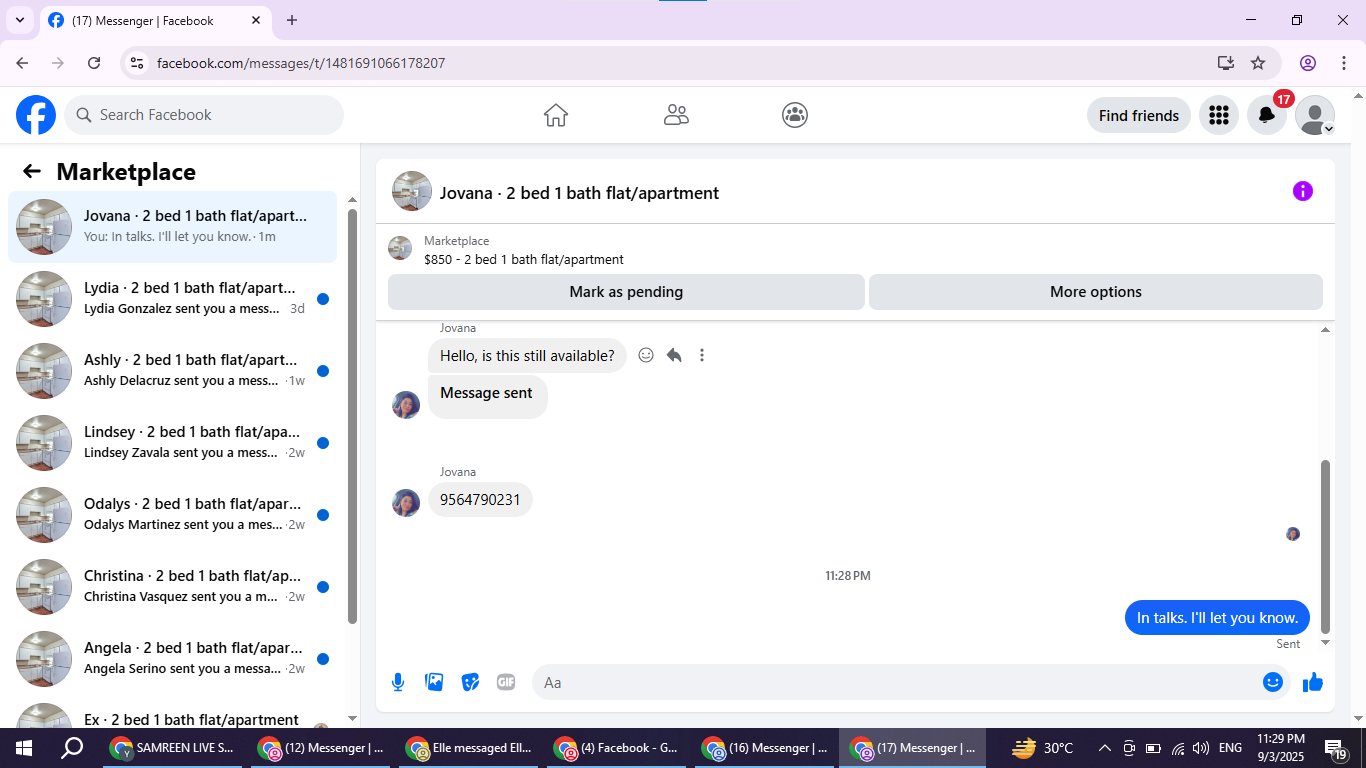The width and height of the screenshot is (1366, 768).
Task: Open notifications bell with 17 badge
Action: point(1267,115)
